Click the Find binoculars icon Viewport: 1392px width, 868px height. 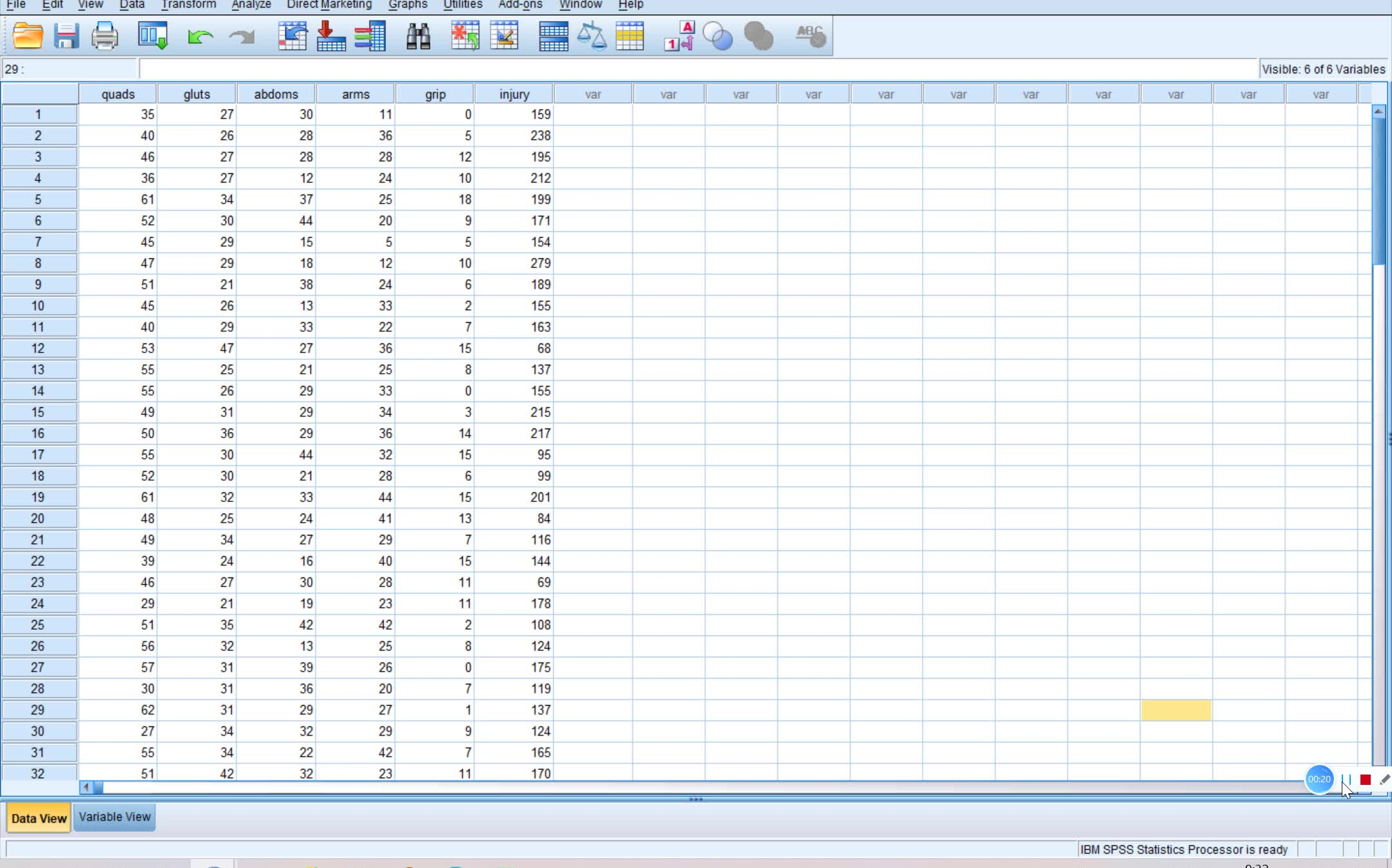(418, 35)
